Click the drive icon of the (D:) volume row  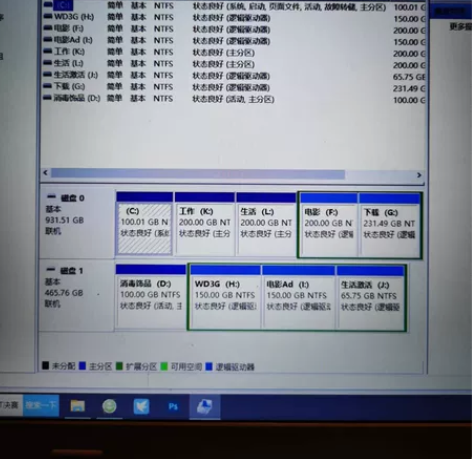(x=48, y=98)
